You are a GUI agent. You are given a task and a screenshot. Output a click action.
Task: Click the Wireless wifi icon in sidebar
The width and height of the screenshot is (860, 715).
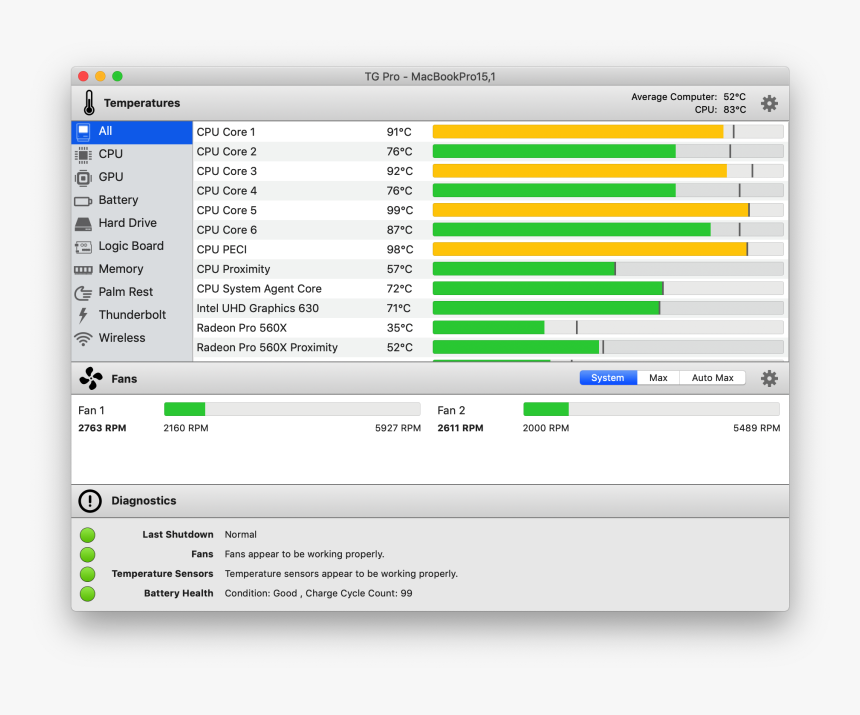[x=83, y=339]
